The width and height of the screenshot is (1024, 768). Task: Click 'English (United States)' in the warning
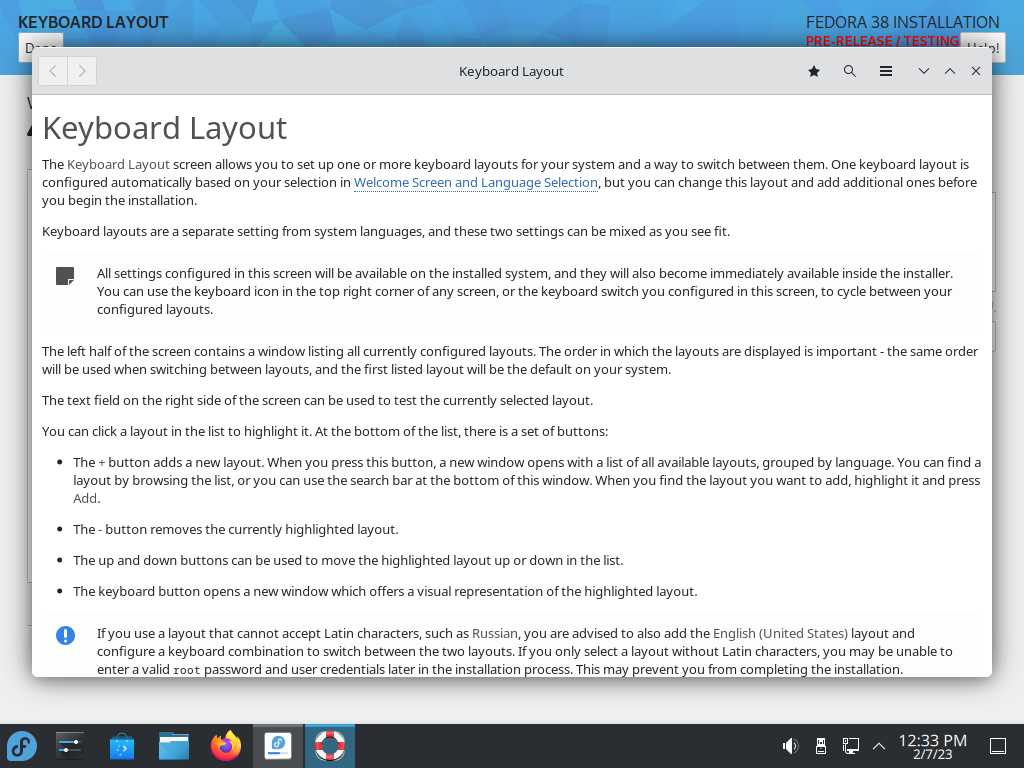(x=780, y=633)
